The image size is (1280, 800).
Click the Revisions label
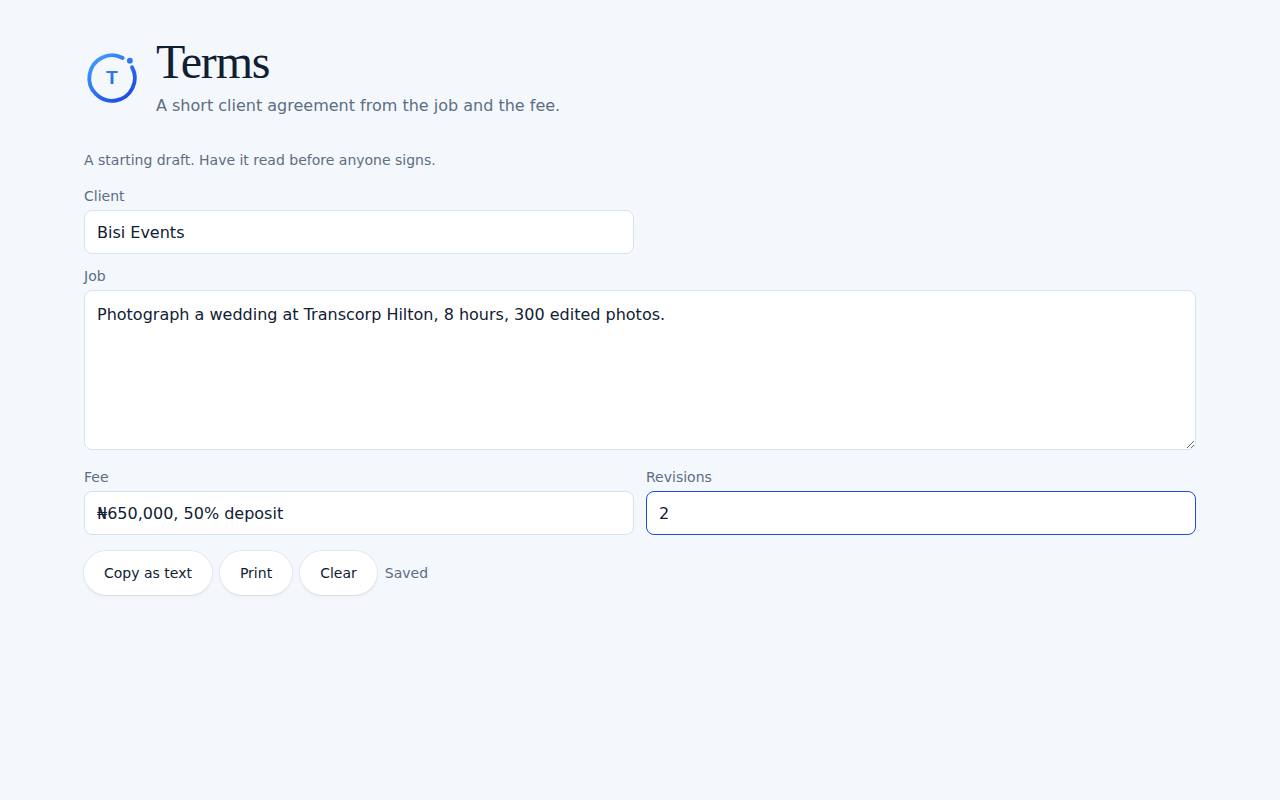(x=679, y=477)
